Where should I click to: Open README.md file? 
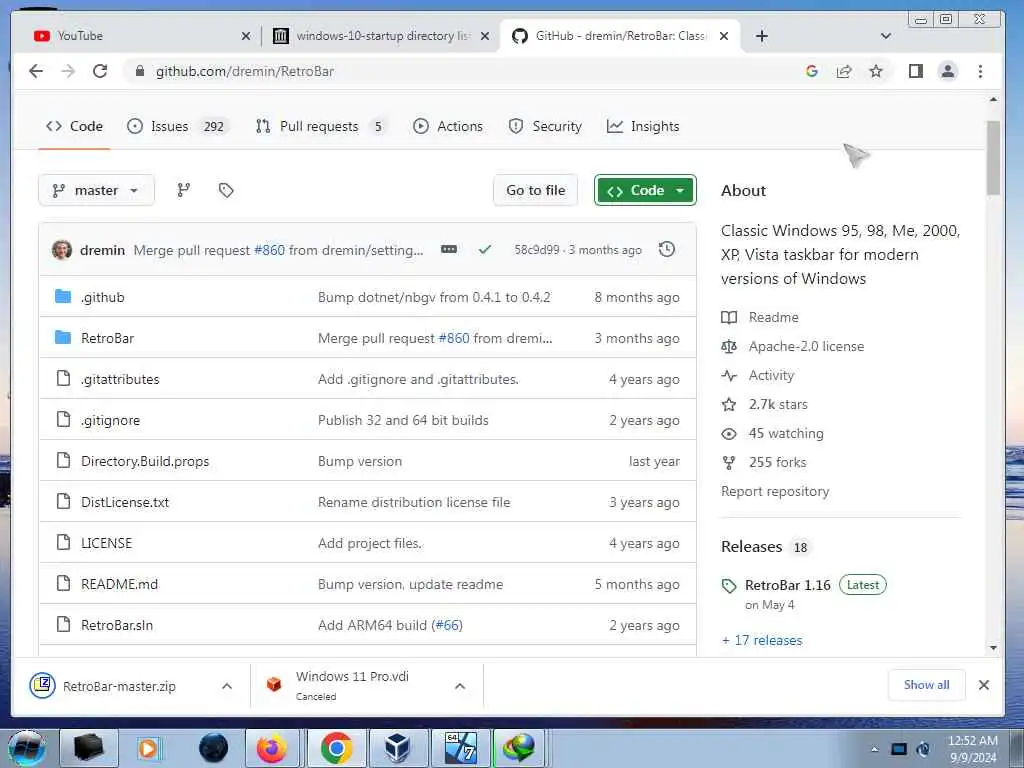click(120, 584)
